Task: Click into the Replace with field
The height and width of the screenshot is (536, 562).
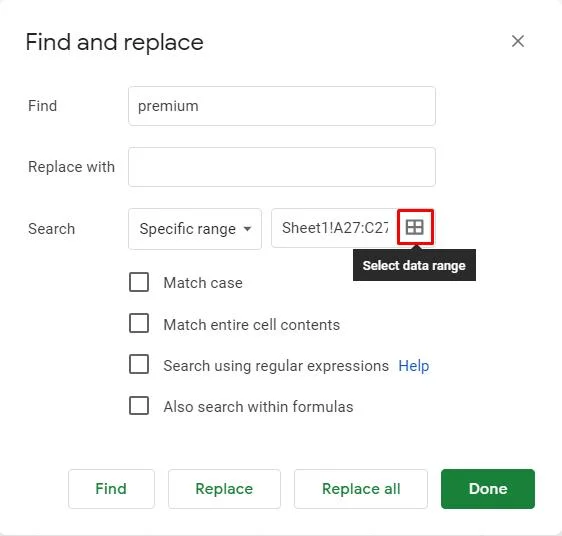Action: point(282,167)
